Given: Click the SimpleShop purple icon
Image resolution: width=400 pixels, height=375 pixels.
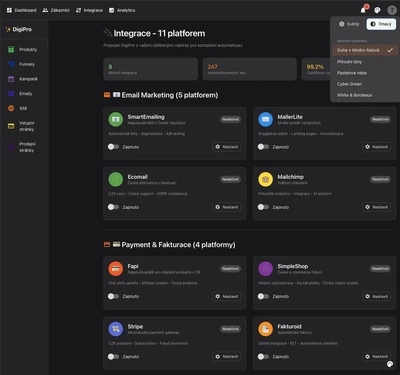Looking at the screenshot, I should 265,269.
